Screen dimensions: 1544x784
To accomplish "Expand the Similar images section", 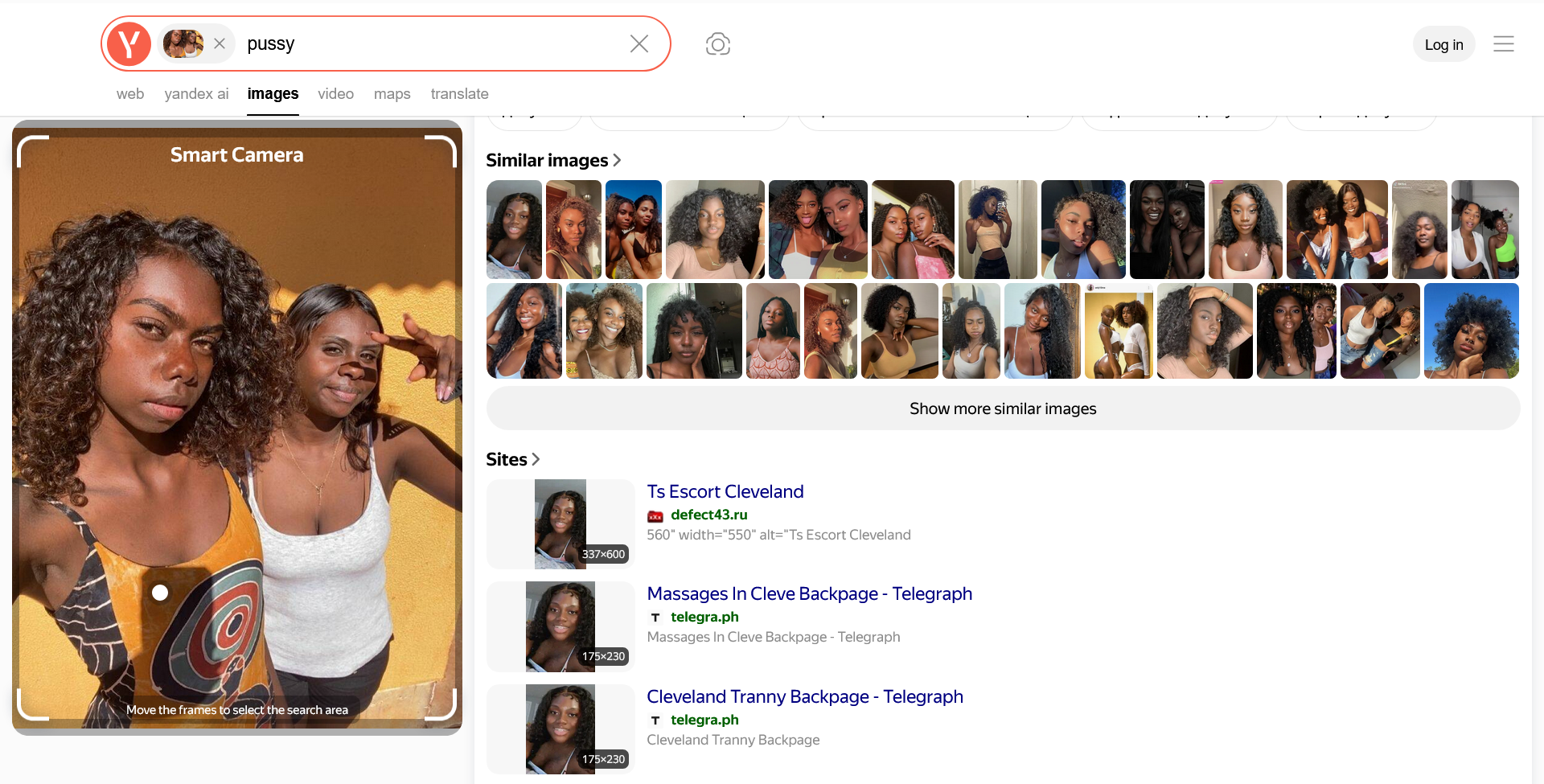I will (554, 160).
